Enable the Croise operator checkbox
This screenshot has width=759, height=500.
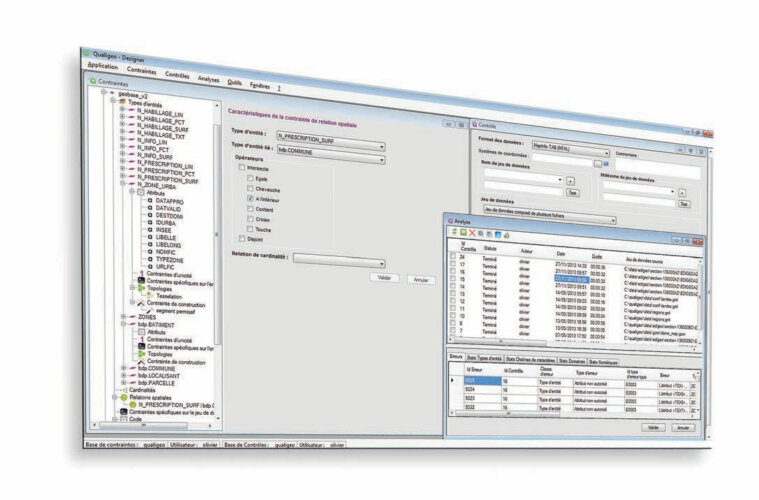[250, 219]
